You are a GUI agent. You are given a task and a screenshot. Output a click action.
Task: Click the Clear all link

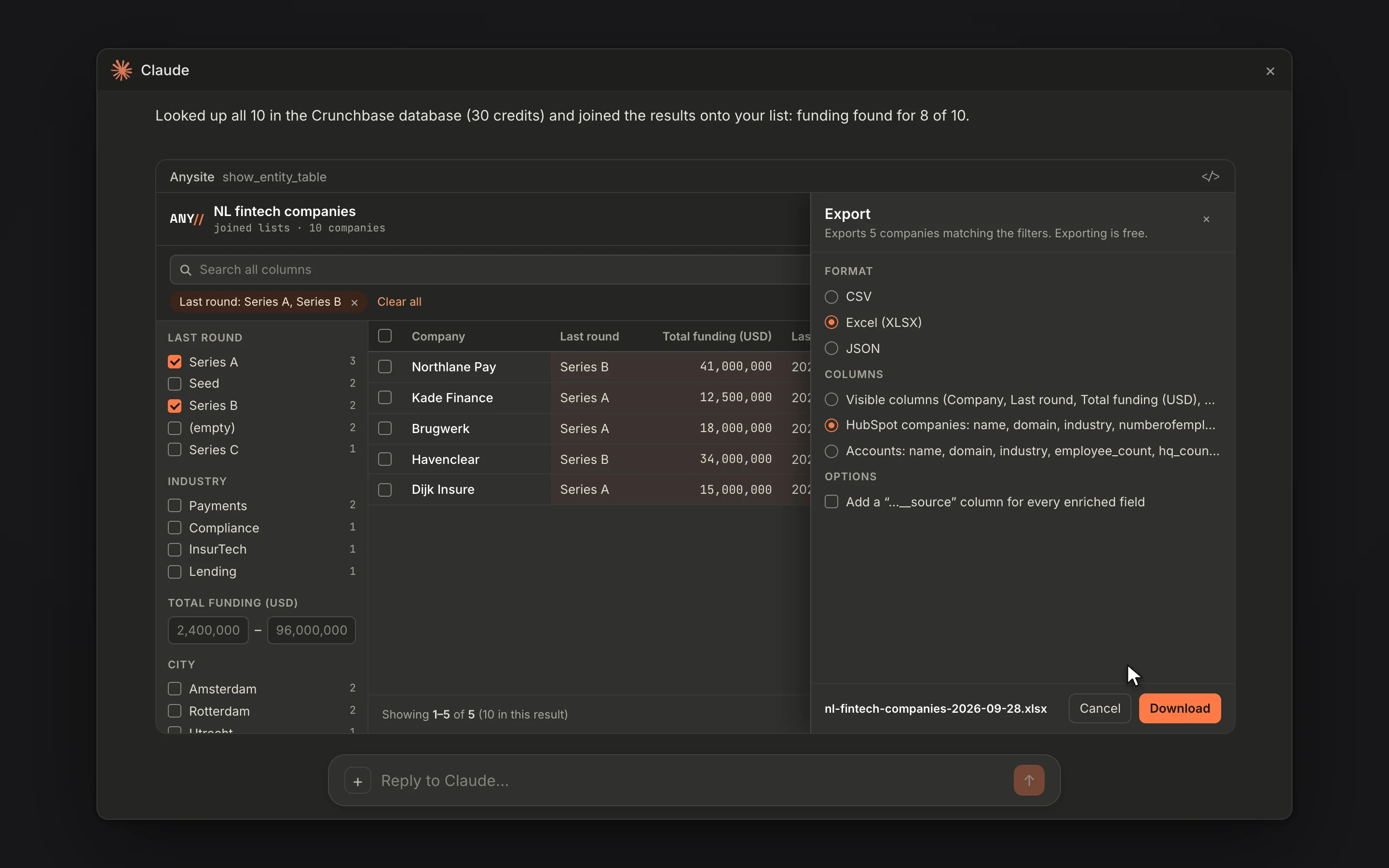pyautogui.click(x=399, y=302)
